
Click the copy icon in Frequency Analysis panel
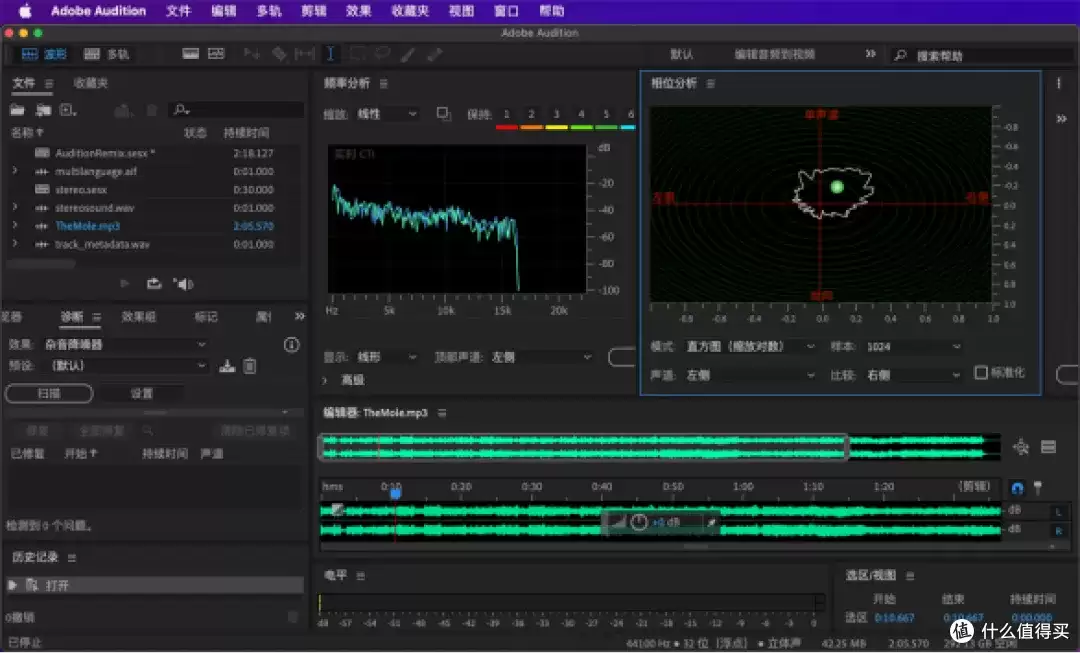pos(444,114)
